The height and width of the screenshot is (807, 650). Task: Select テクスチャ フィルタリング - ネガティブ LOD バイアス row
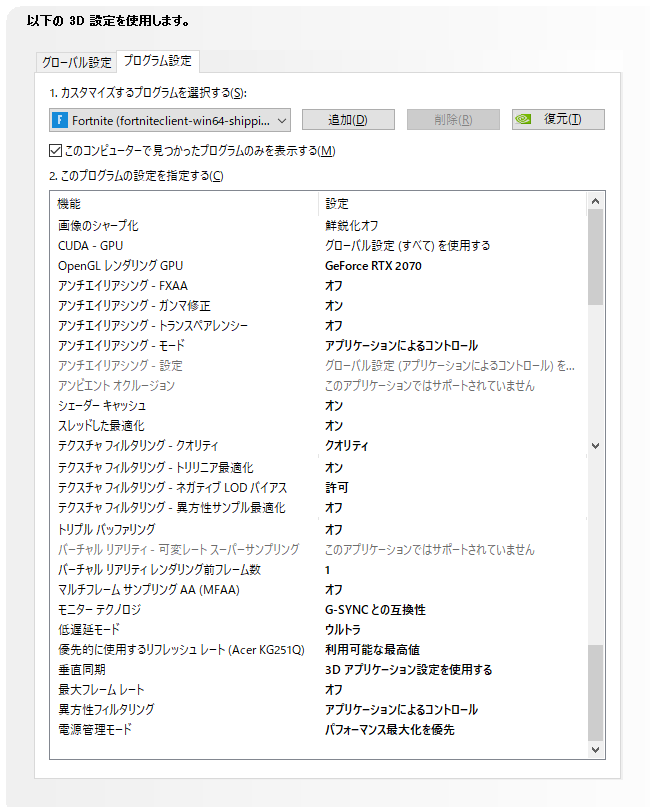click(318, 487)
